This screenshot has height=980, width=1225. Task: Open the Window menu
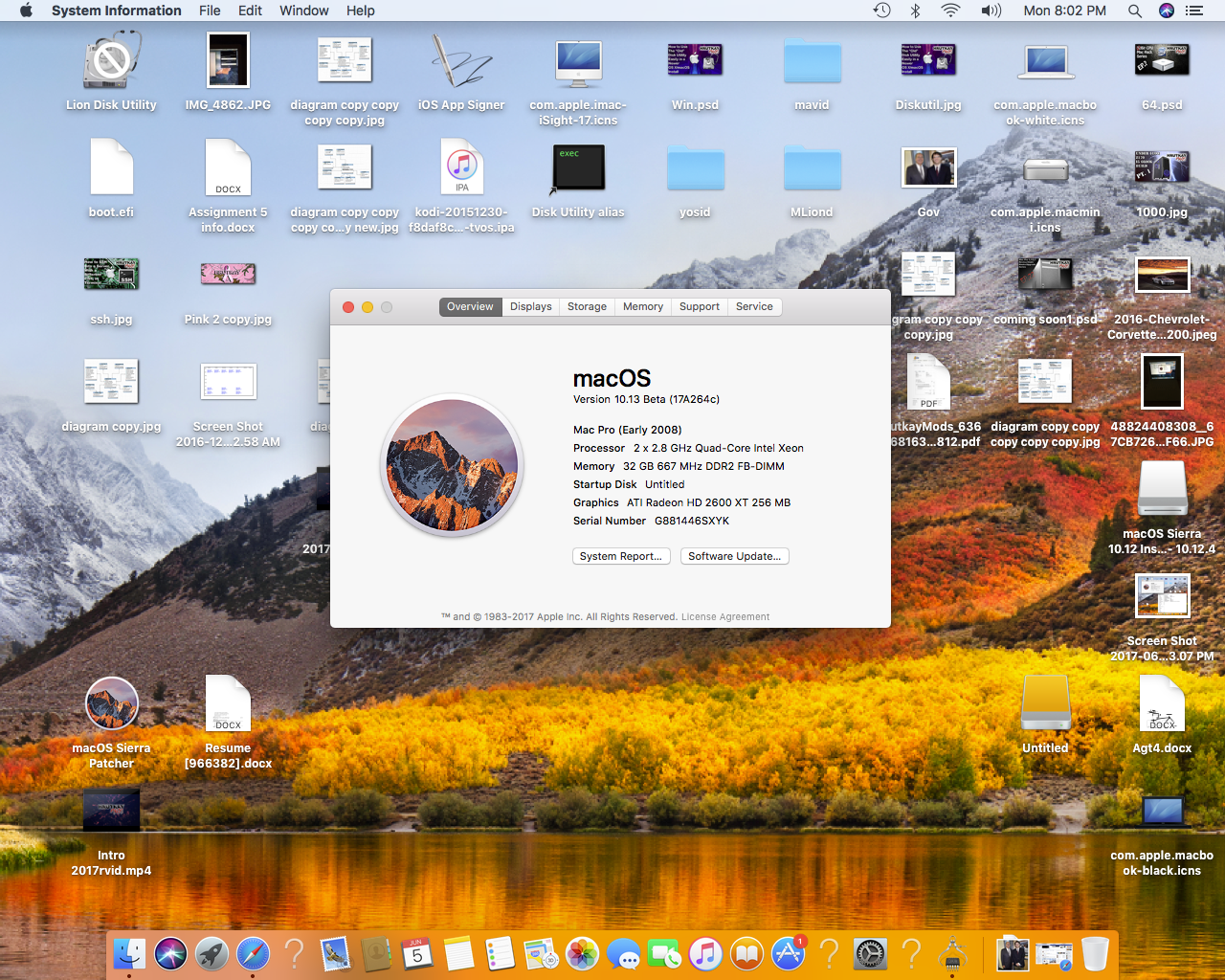click(x=304, y=11)
